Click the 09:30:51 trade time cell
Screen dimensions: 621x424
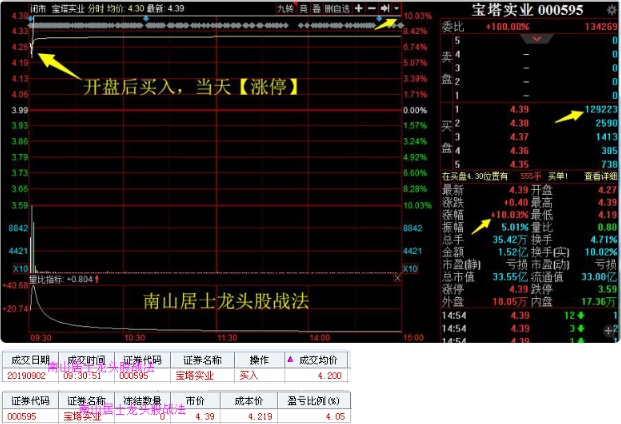click(x=82, y=375)
